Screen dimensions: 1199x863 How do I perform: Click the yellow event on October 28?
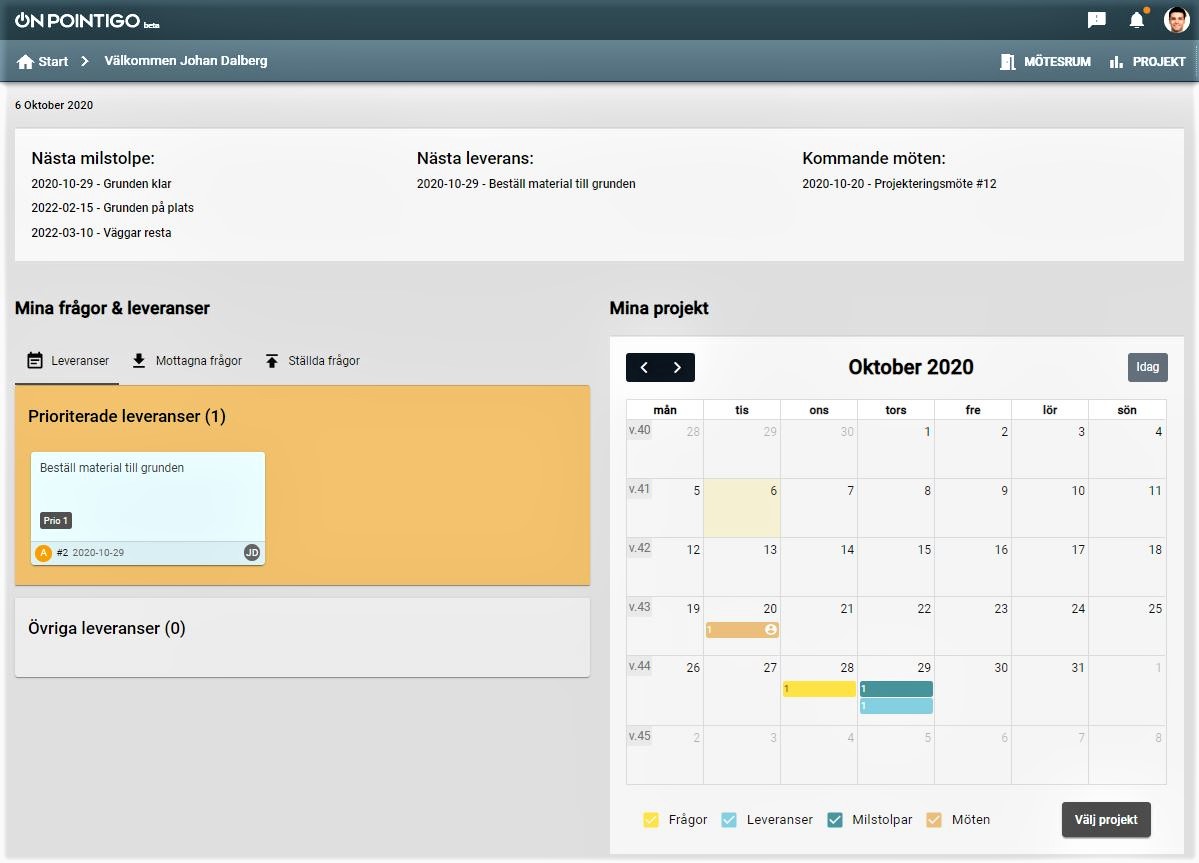click(x=819, y=689)
